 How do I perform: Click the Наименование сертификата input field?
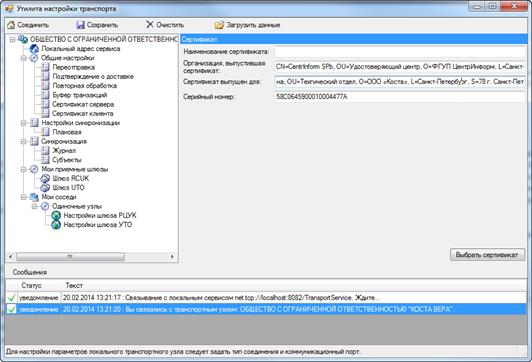[x=400, y=52]
